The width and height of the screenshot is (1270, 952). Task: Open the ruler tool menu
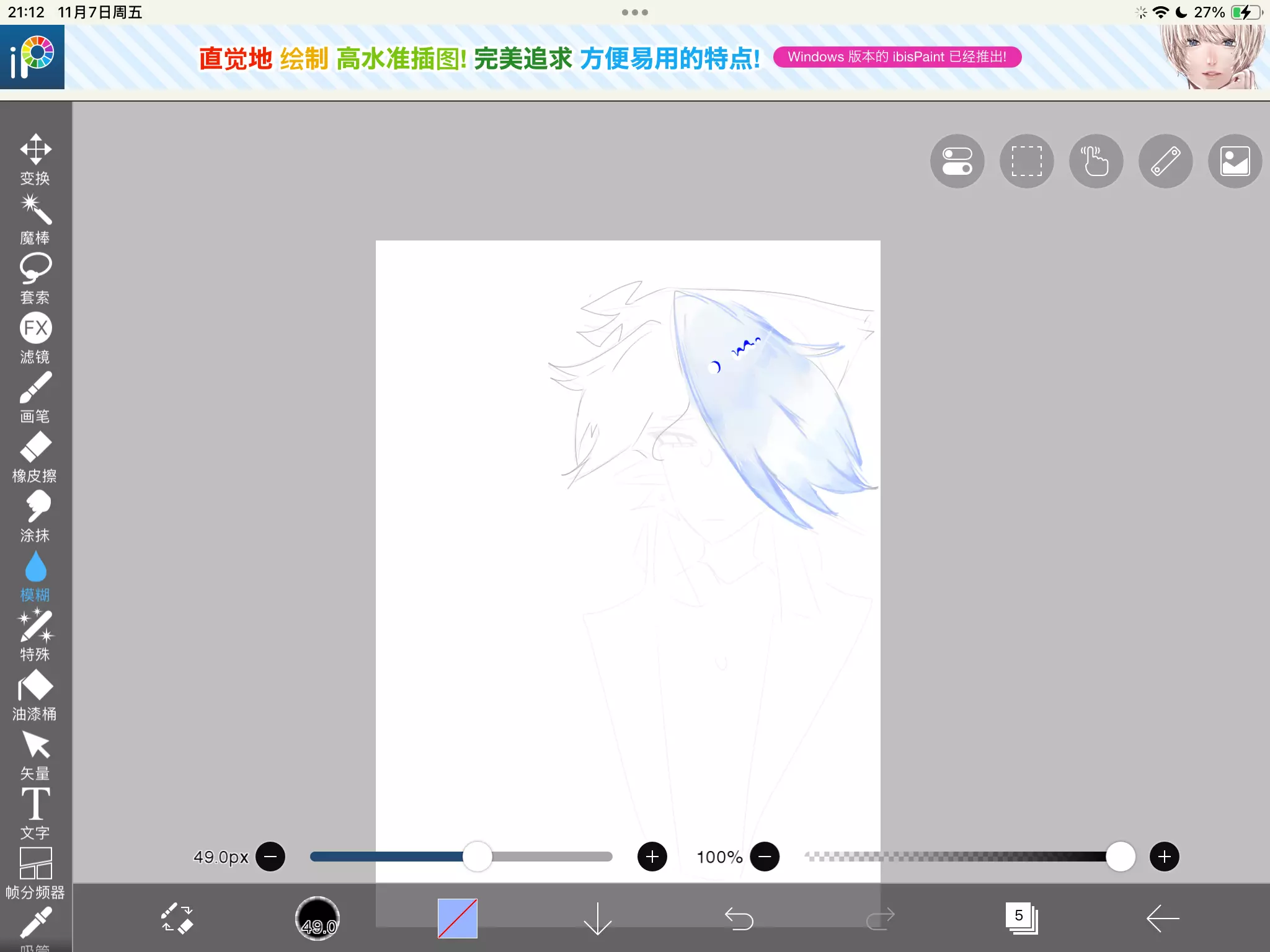[1165, 161]
